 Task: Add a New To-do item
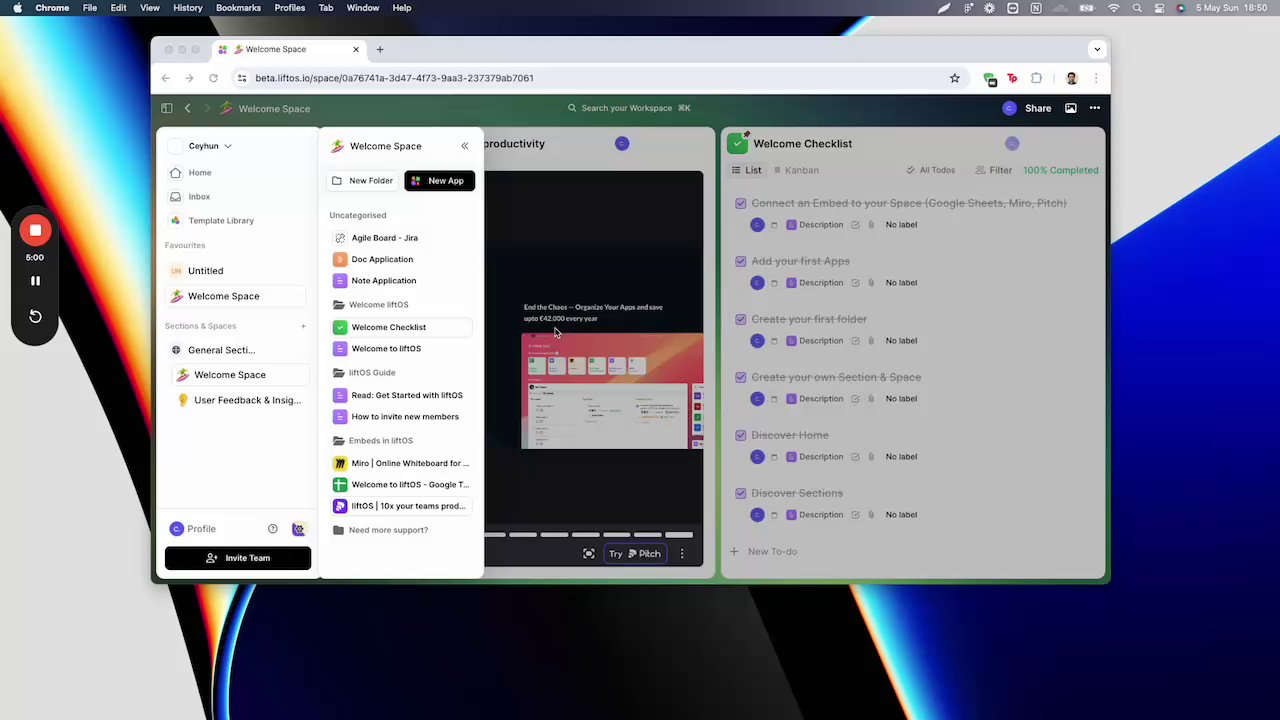click(764, 552)
